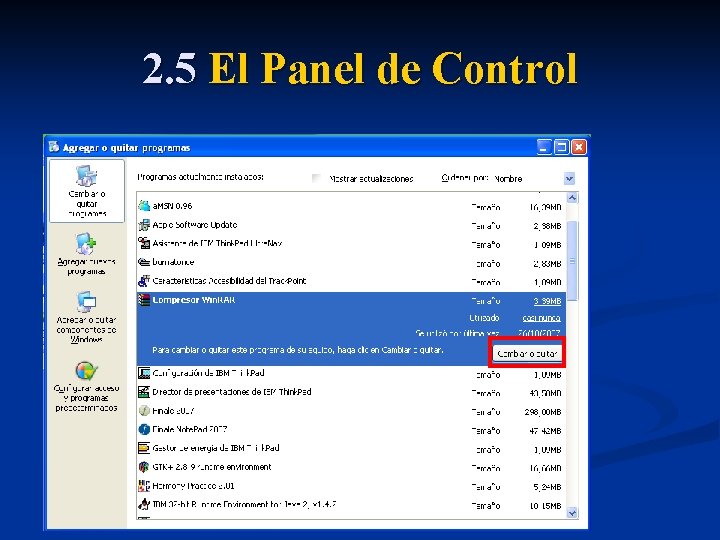720x540 pixels.
Task: Open the Ordenar por Nombre dropdown
Action: 569,179
